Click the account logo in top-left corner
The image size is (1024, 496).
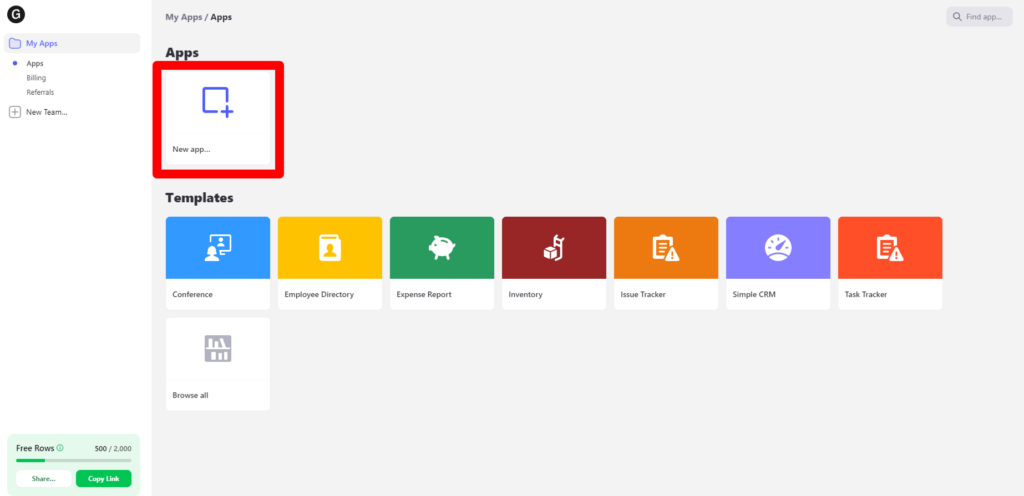click(x=16, y=15)
